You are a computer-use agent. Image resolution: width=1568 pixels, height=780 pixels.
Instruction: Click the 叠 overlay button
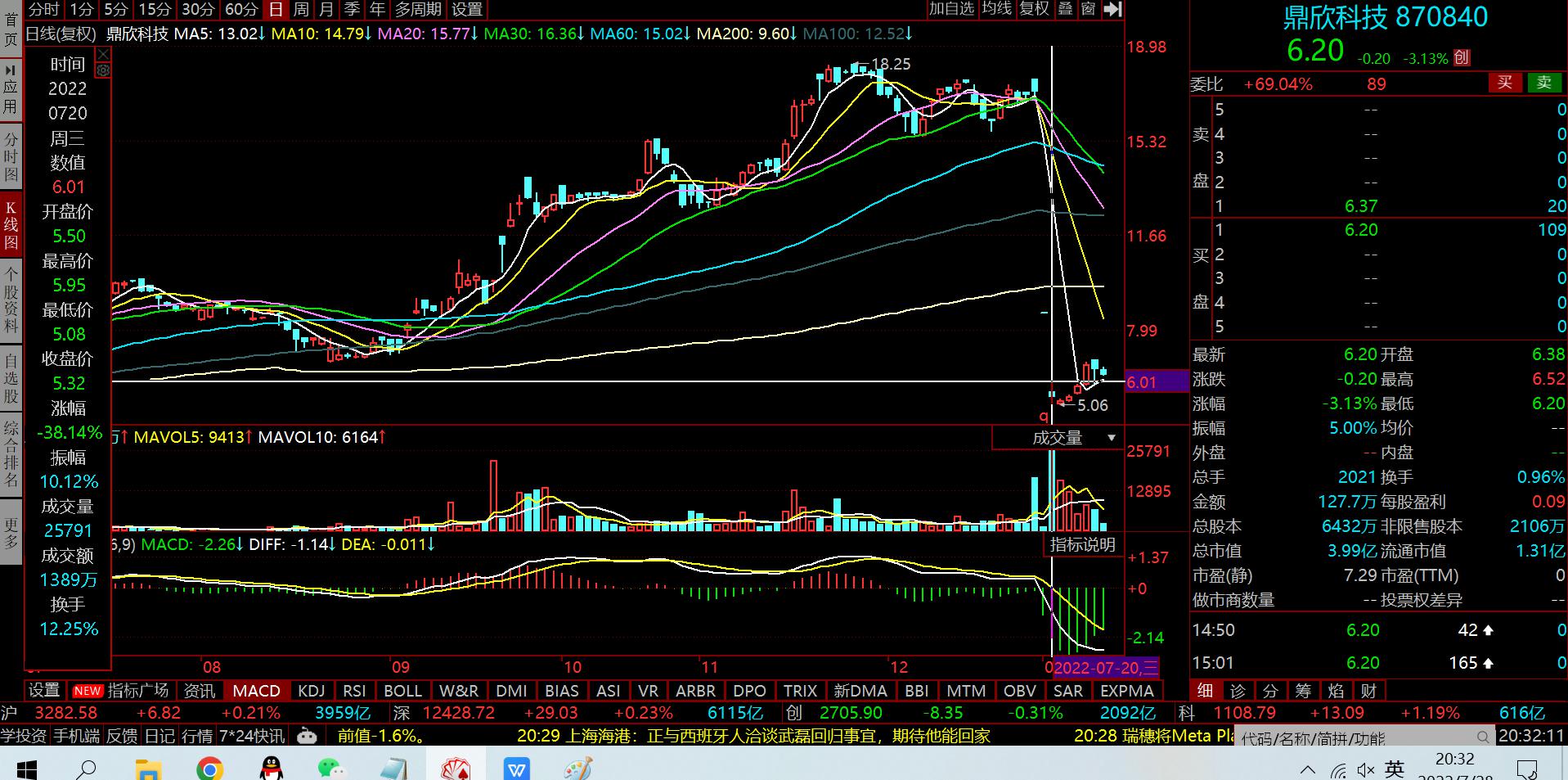point(1065,9)
